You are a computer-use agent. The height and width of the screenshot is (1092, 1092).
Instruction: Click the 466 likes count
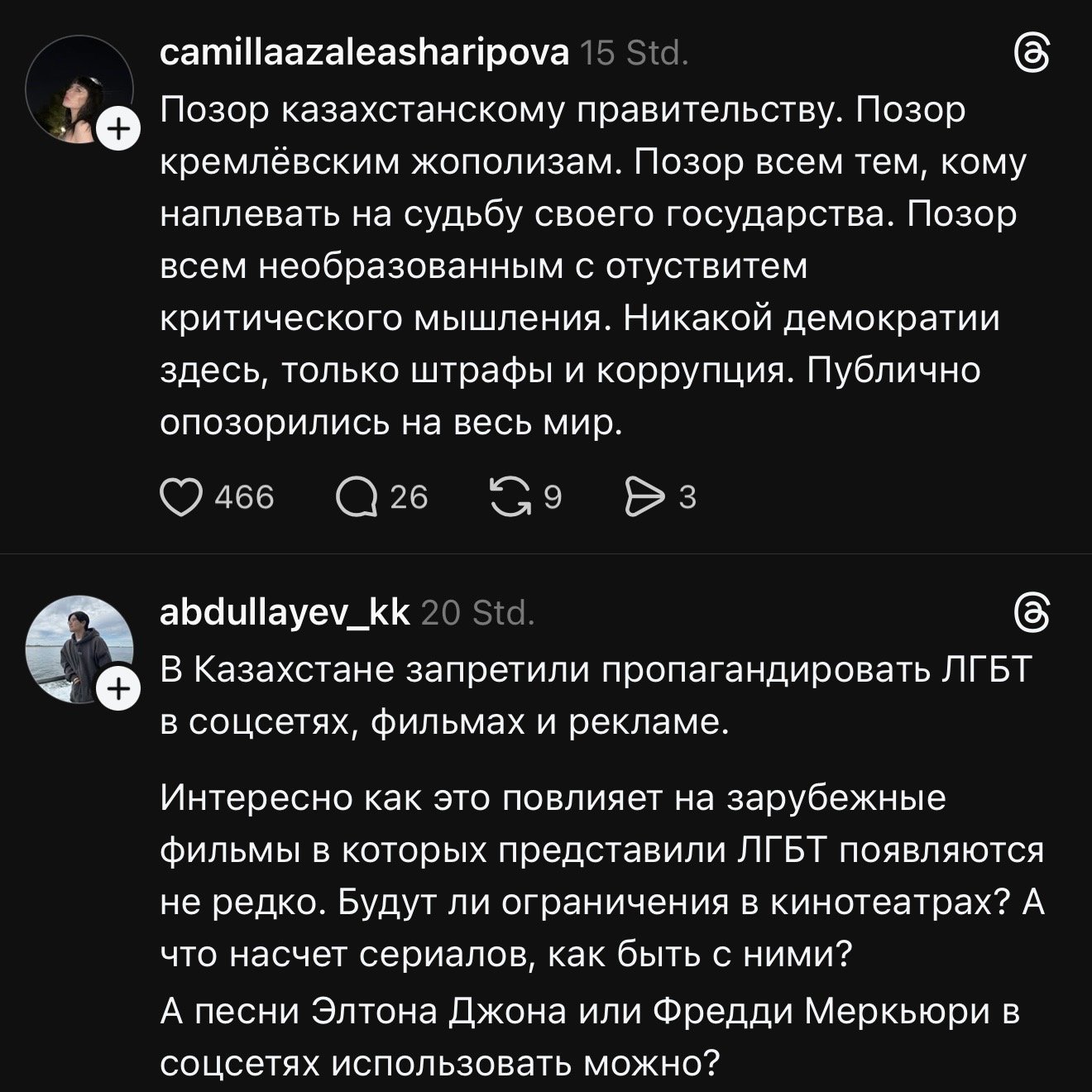click(244, 497)
